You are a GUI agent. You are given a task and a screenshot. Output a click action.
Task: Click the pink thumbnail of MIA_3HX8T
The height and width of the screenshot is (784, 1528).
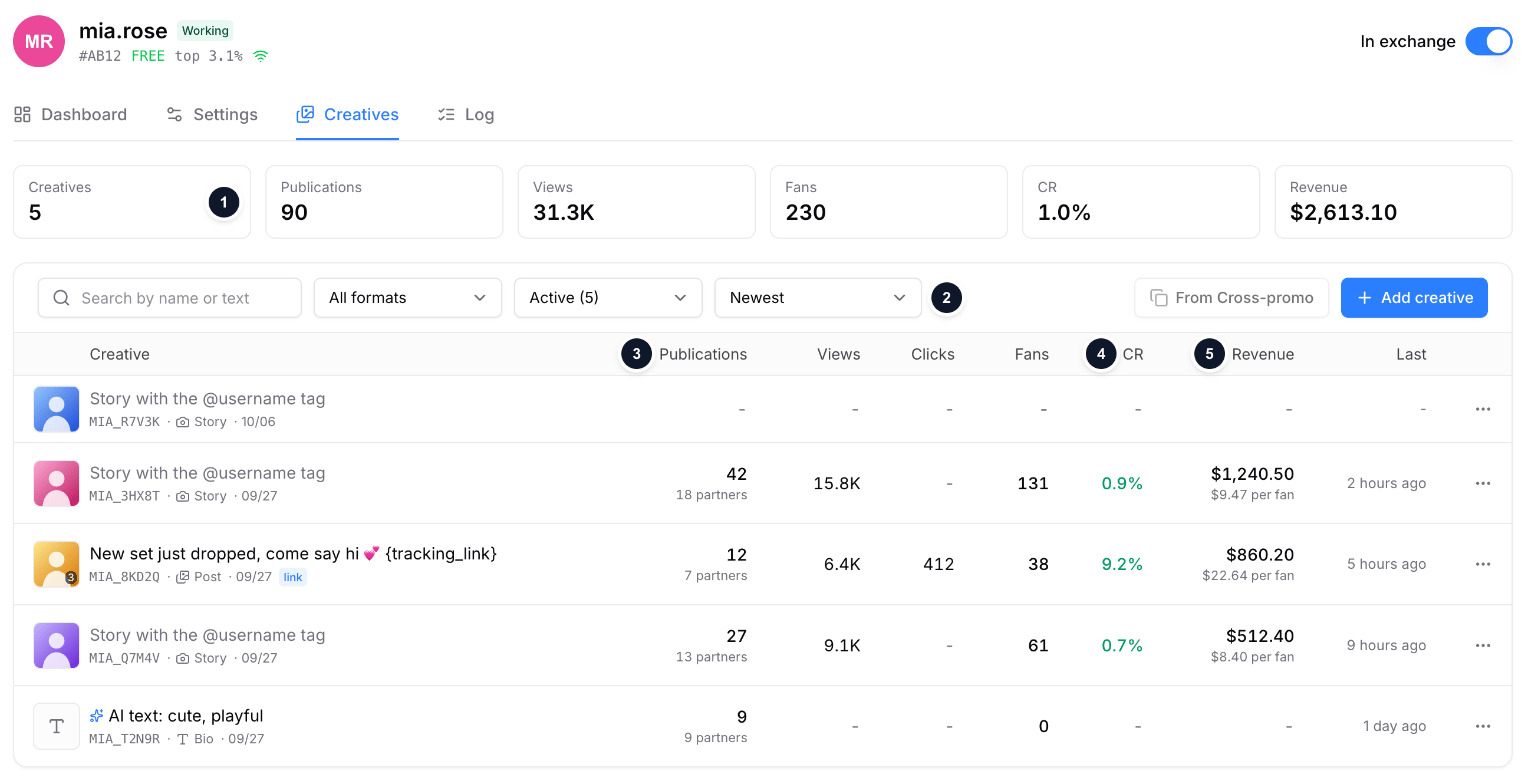[57, 483]
